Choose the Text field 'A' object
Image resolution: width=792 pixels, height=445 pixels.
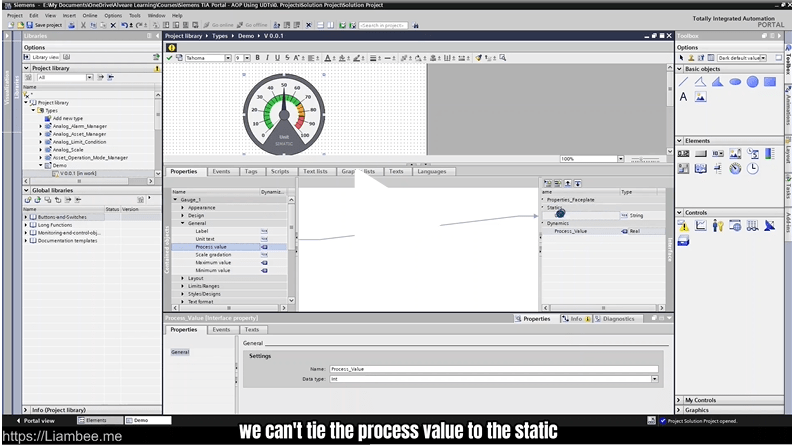684,97
